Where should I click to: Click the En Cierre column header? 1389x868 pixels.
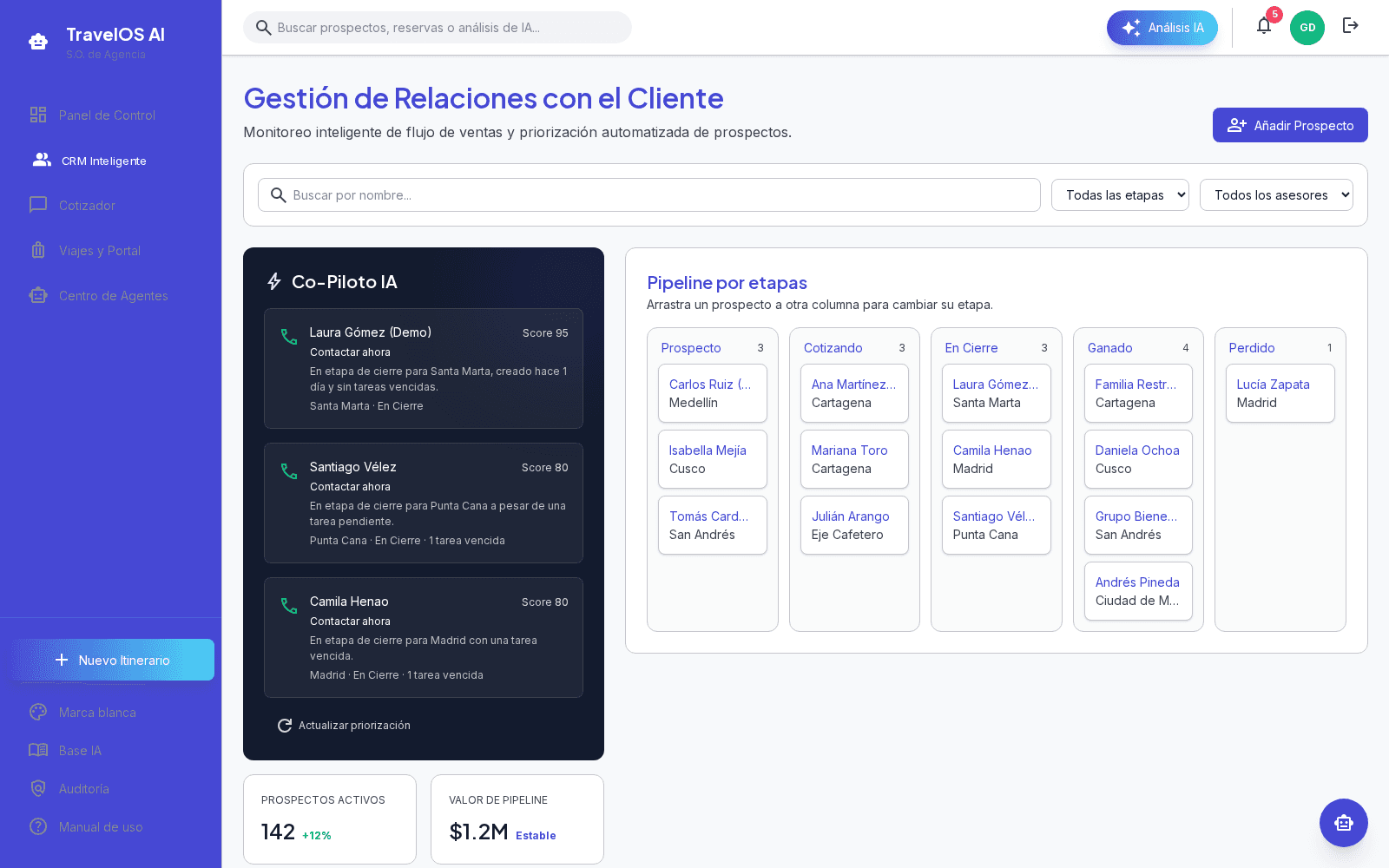971,347
